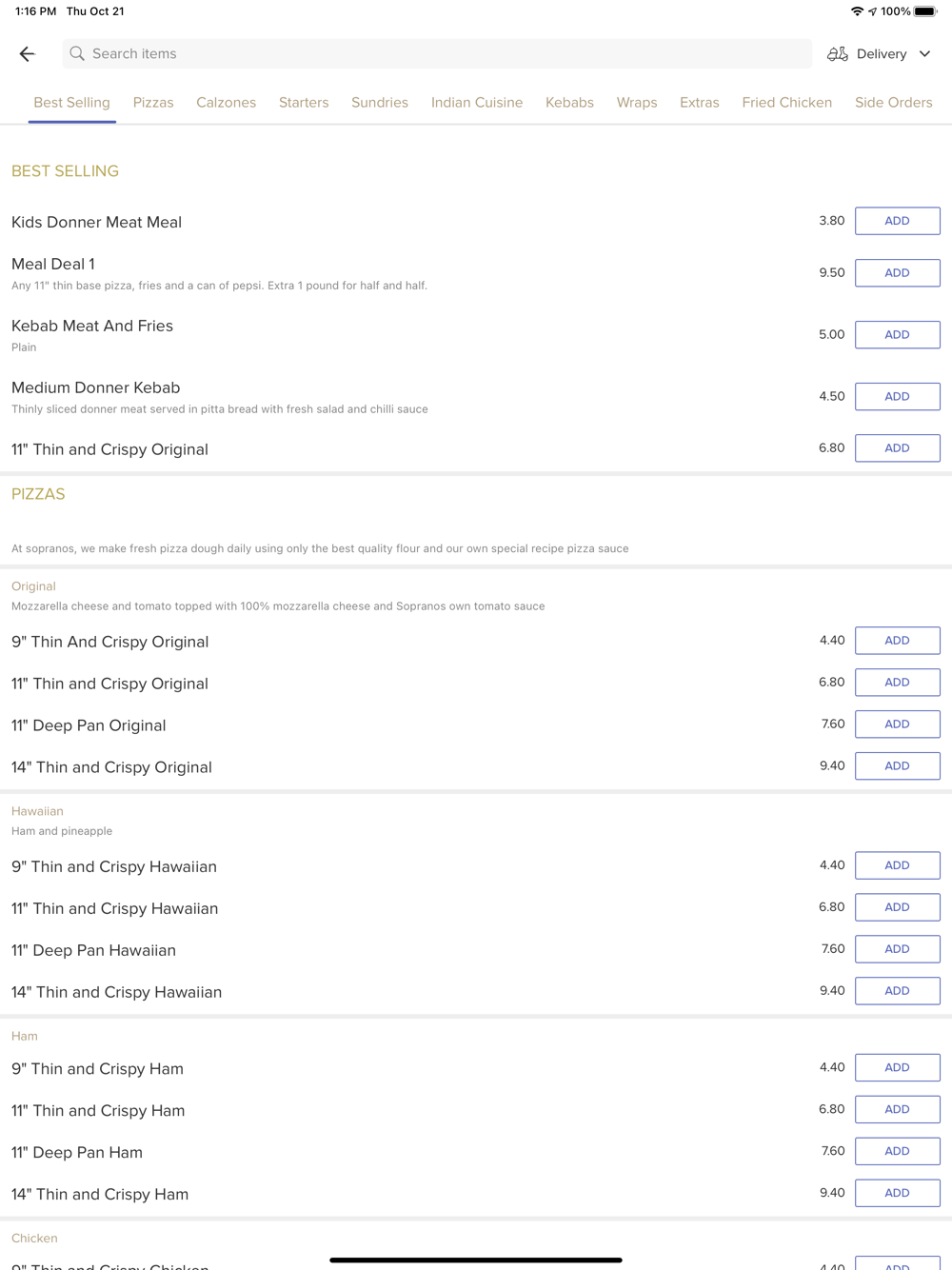This screenshot has height=1270, width=952.
Task: Switch to the Pizzas tab
Action: coord(153,103)
